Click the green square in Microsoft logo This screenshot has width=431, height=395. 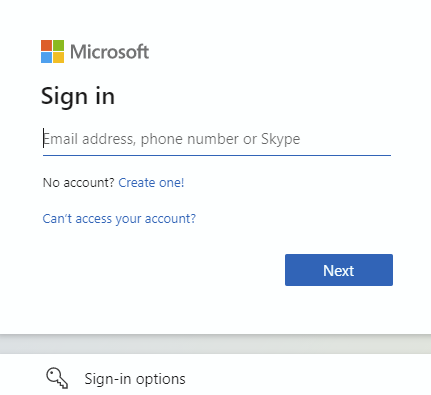[x=58, y=45]
